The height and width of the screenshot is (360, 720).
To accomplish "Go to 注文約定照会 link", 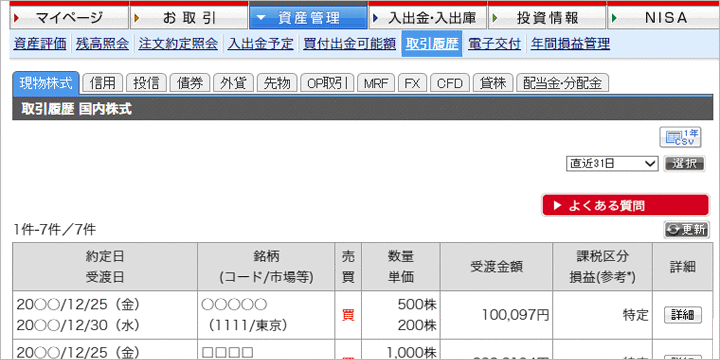I will tap(178, 44).
